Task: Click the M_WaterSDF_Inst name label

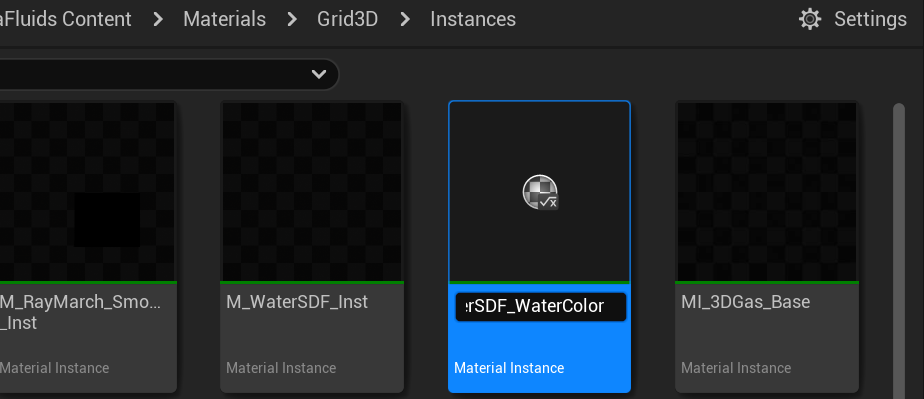Action: pos(297,302)
